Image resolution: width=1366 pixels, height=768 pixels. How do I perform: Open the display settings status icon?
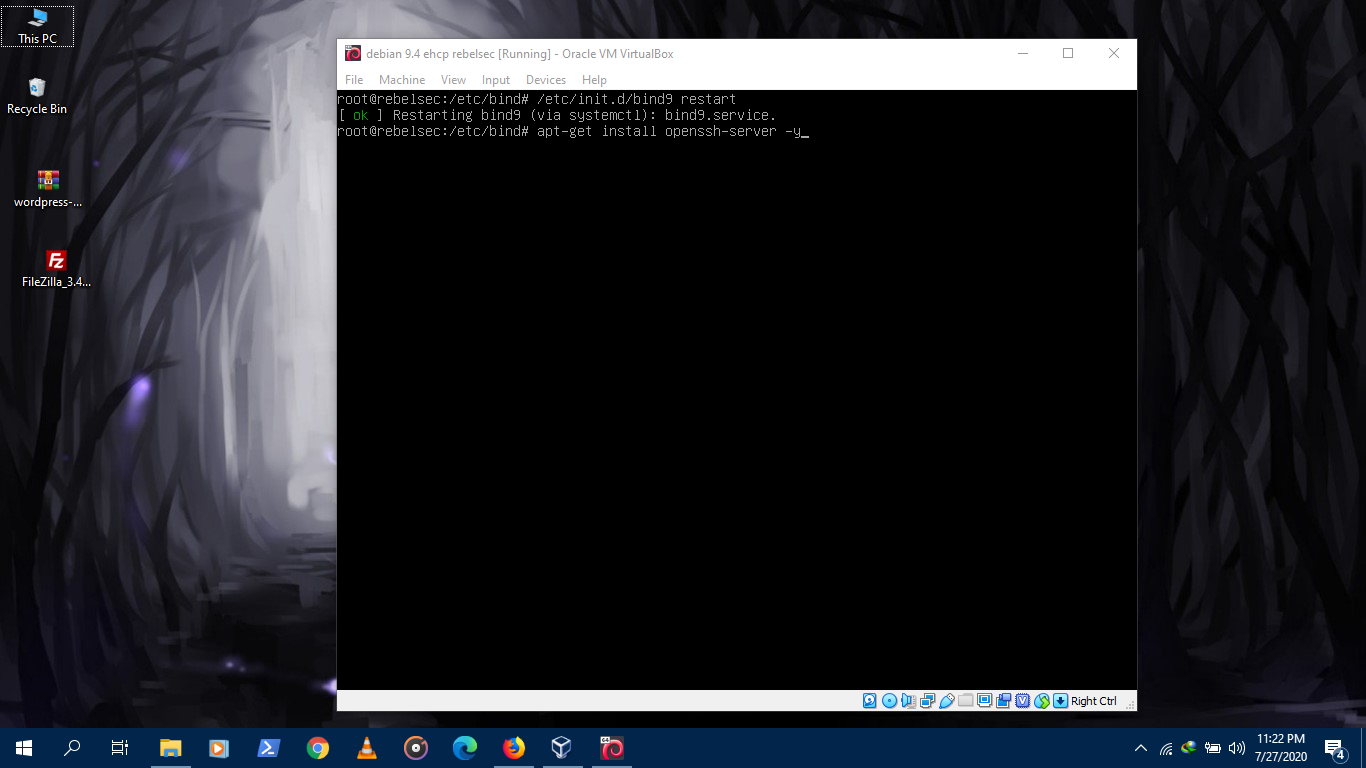tap(985, 700)
